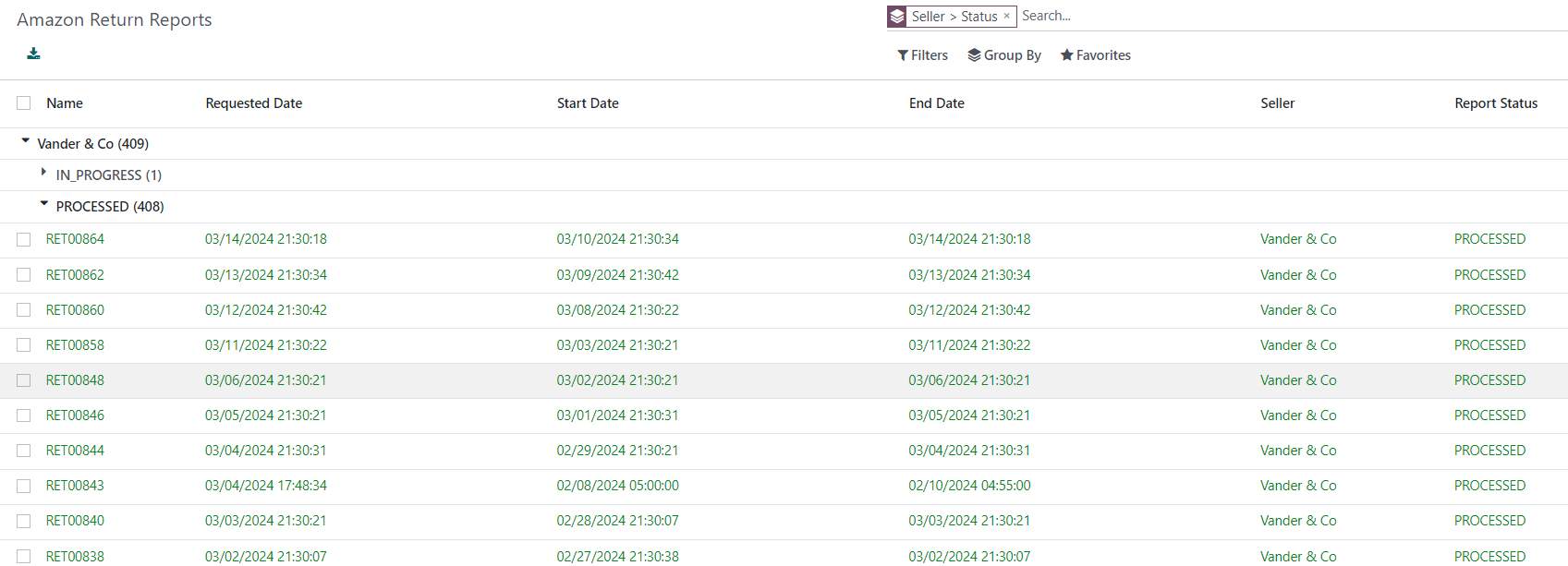Image resolution: width=1568 pixels, height=566 pixels.
Task: Click PROCESSED status in RET00848 row
Action: tap(1489, 380)
